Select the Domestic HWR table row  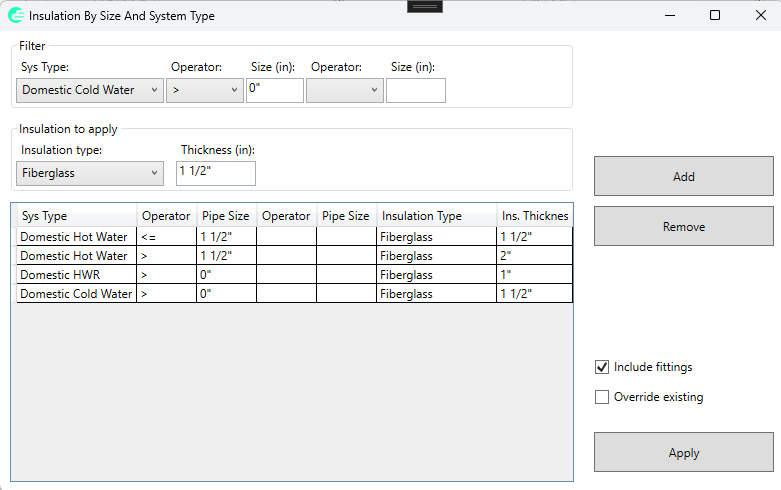click(76, 275)
